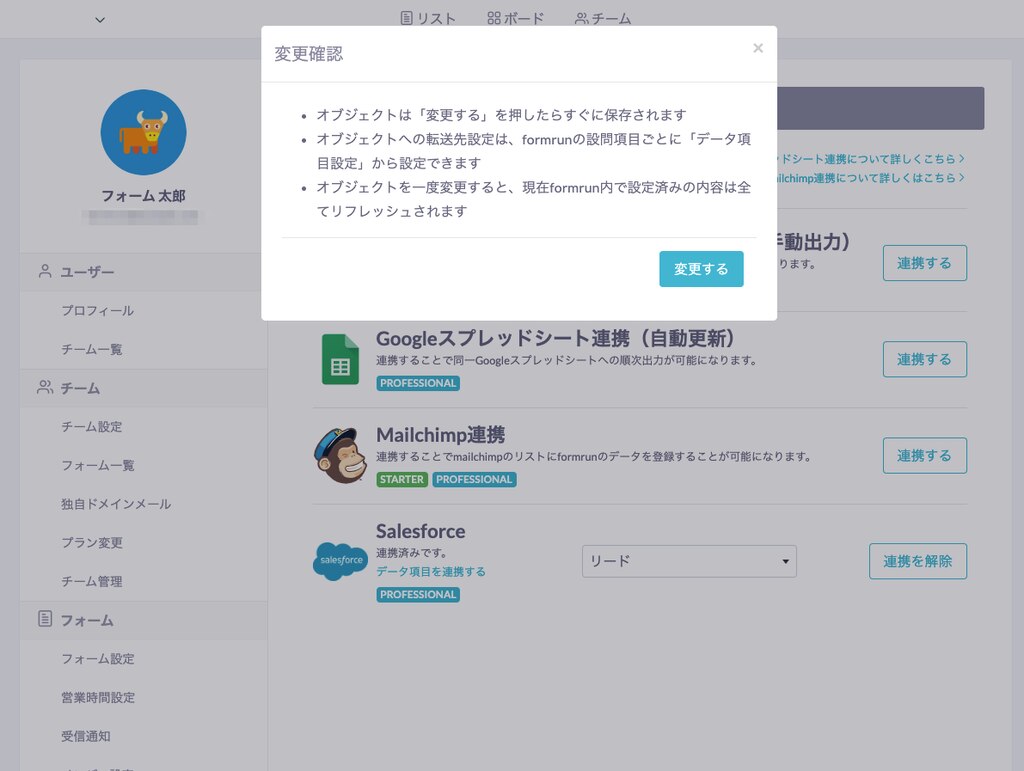Click the Salesforce cloud logo
1024x771 pixels.
click(x=340, y=561)
